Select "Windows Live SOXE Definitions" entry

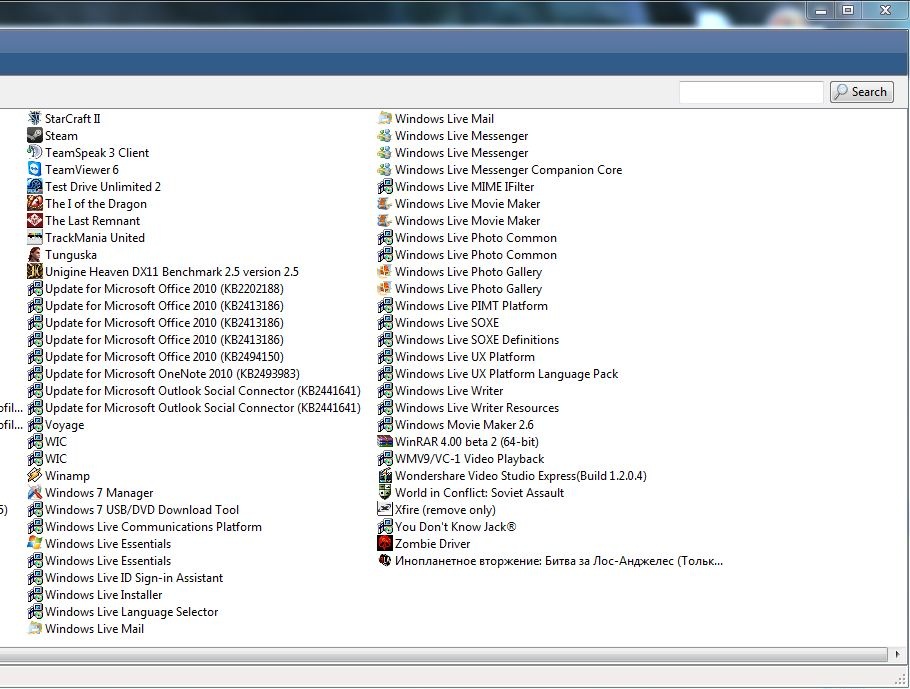477,340
